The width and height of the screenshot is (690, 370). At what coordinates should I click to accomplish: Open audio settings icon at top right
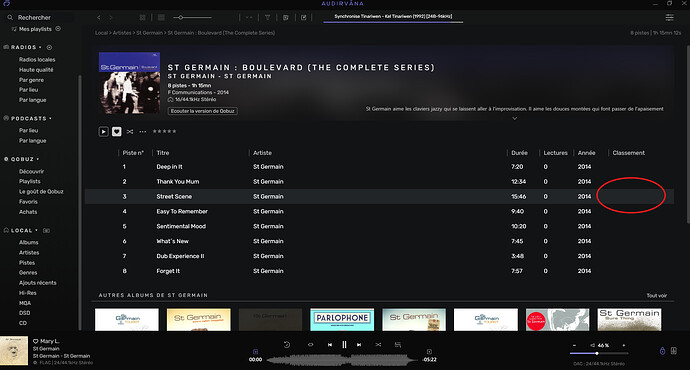point(669,18)
